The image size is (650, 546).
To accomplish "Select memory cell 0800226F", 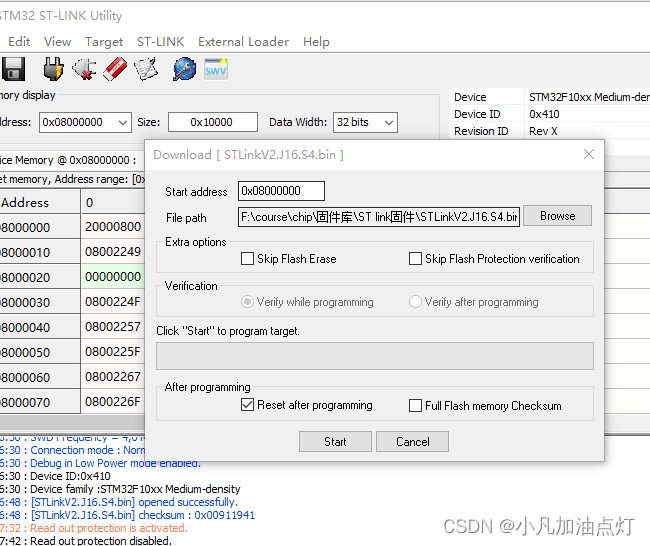I will pos(113,401).
